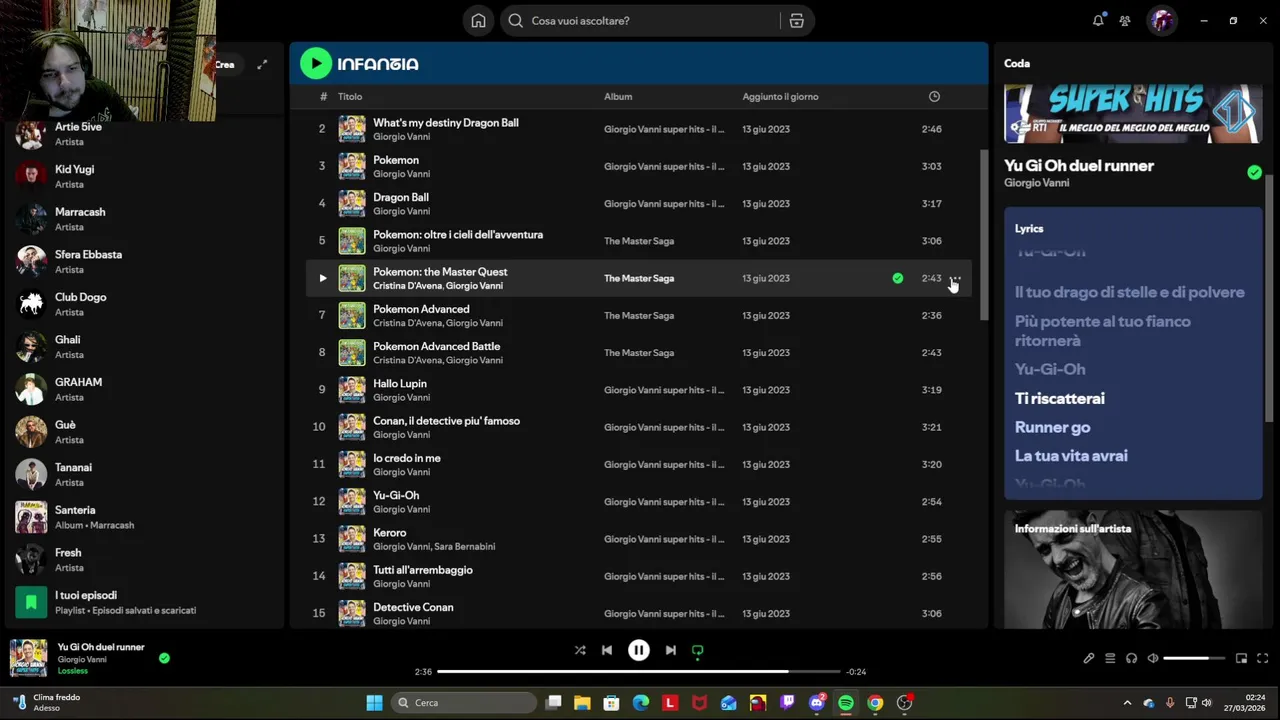The image size is (1280, 720).
Task: Open Google Chrome in taskbar
Action: [875, 703]
